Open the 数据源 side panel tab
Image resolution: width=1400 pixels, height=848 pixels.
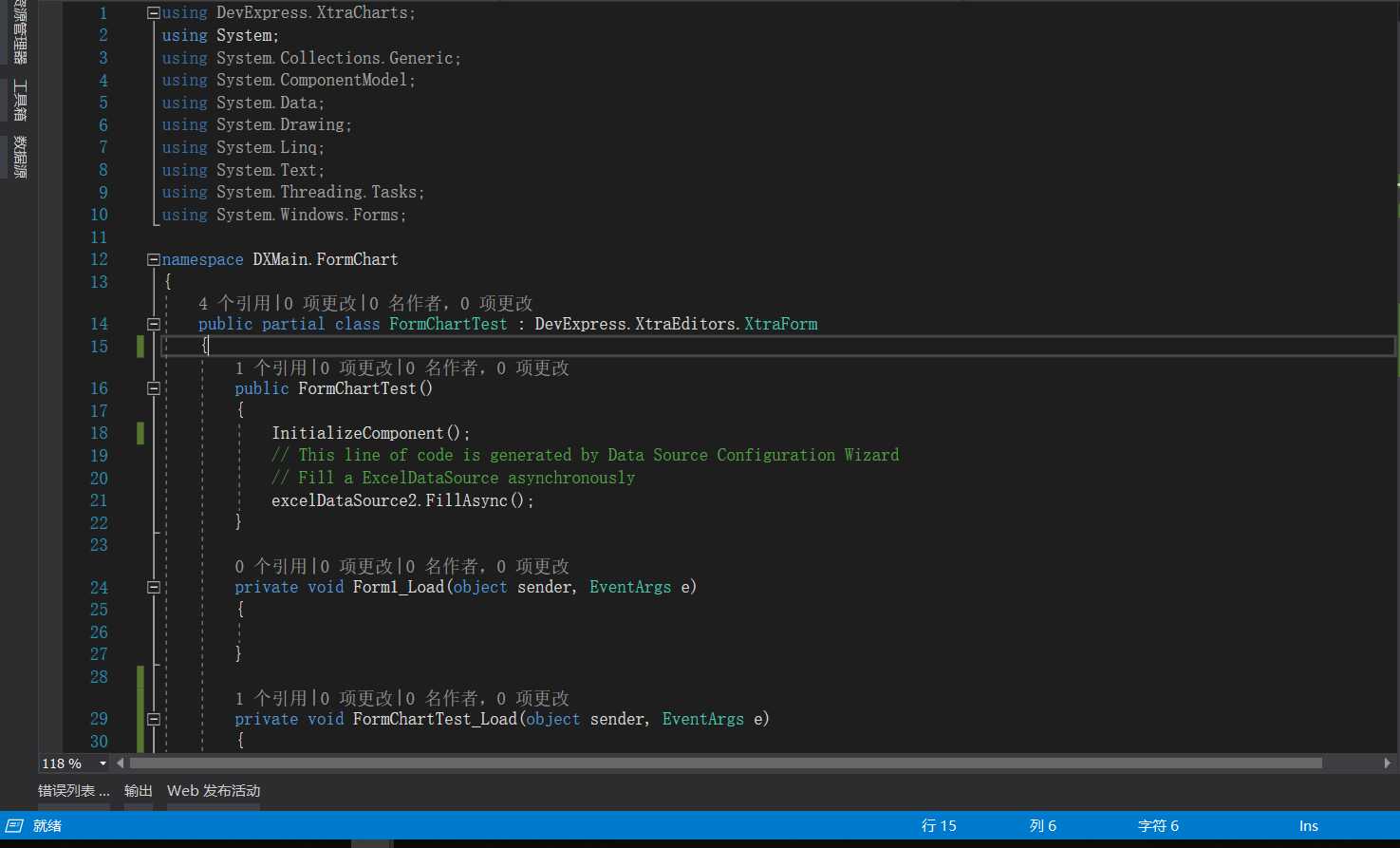(x=19, y=157)
